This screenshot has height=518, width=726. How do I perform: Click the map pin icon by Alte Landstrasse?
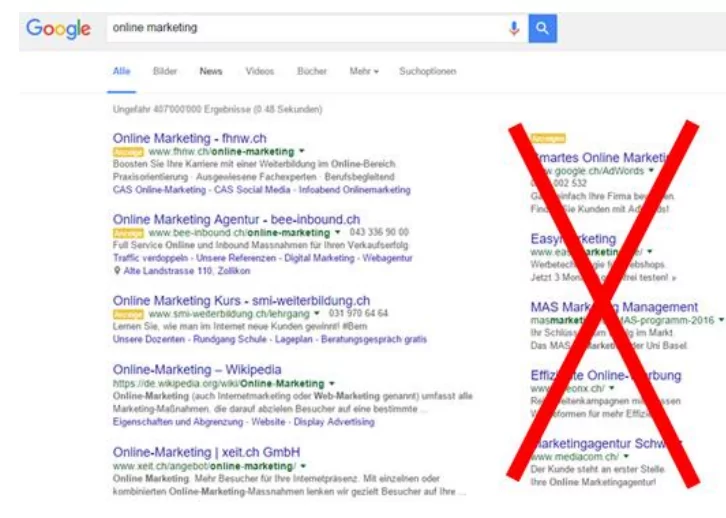point(117,270)
